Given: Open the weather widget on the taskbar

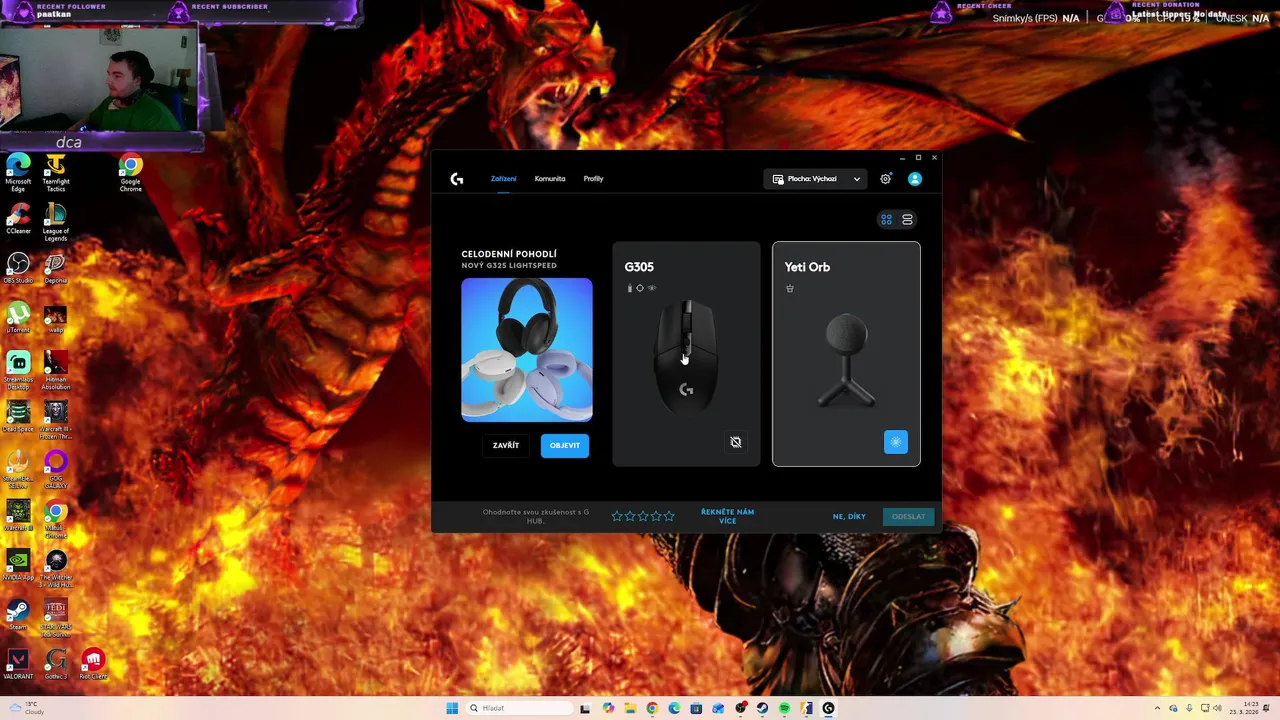Looking at the screenshot, I should point(25,708).
